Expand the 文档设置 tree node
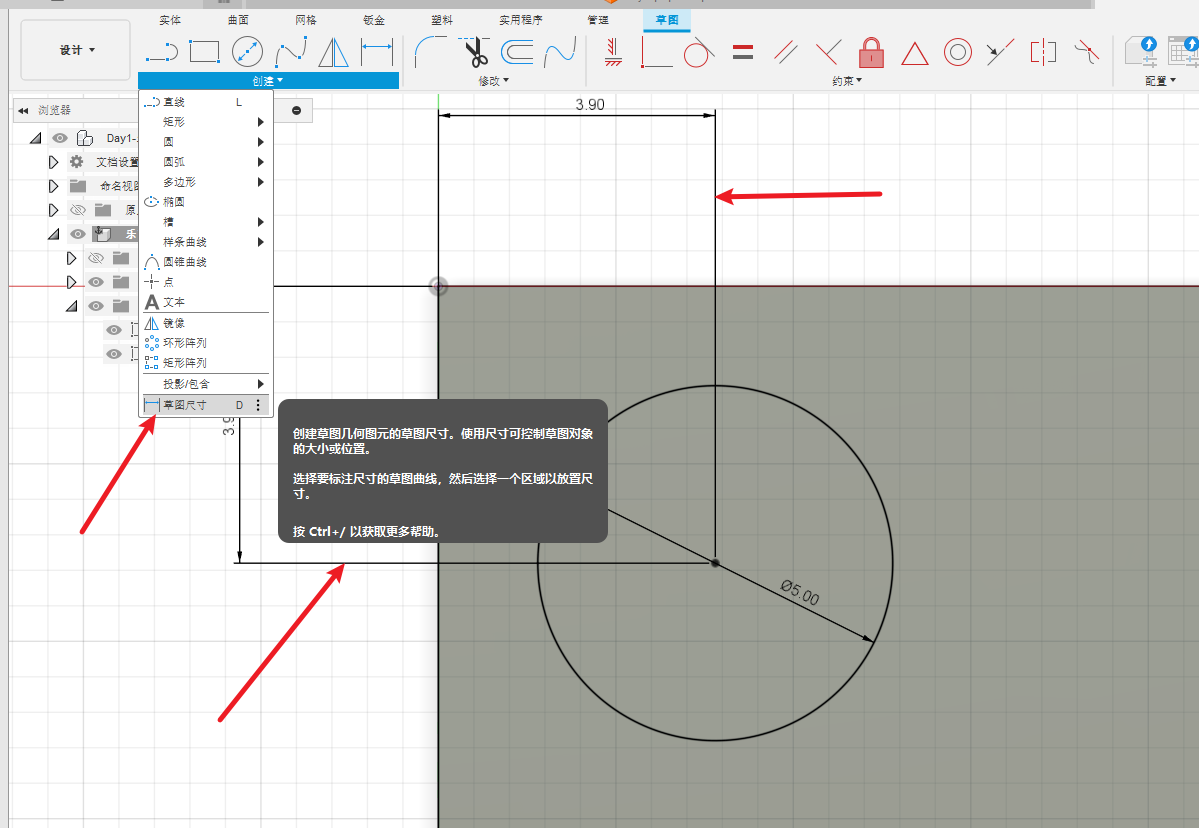 (x=54, y=162)
